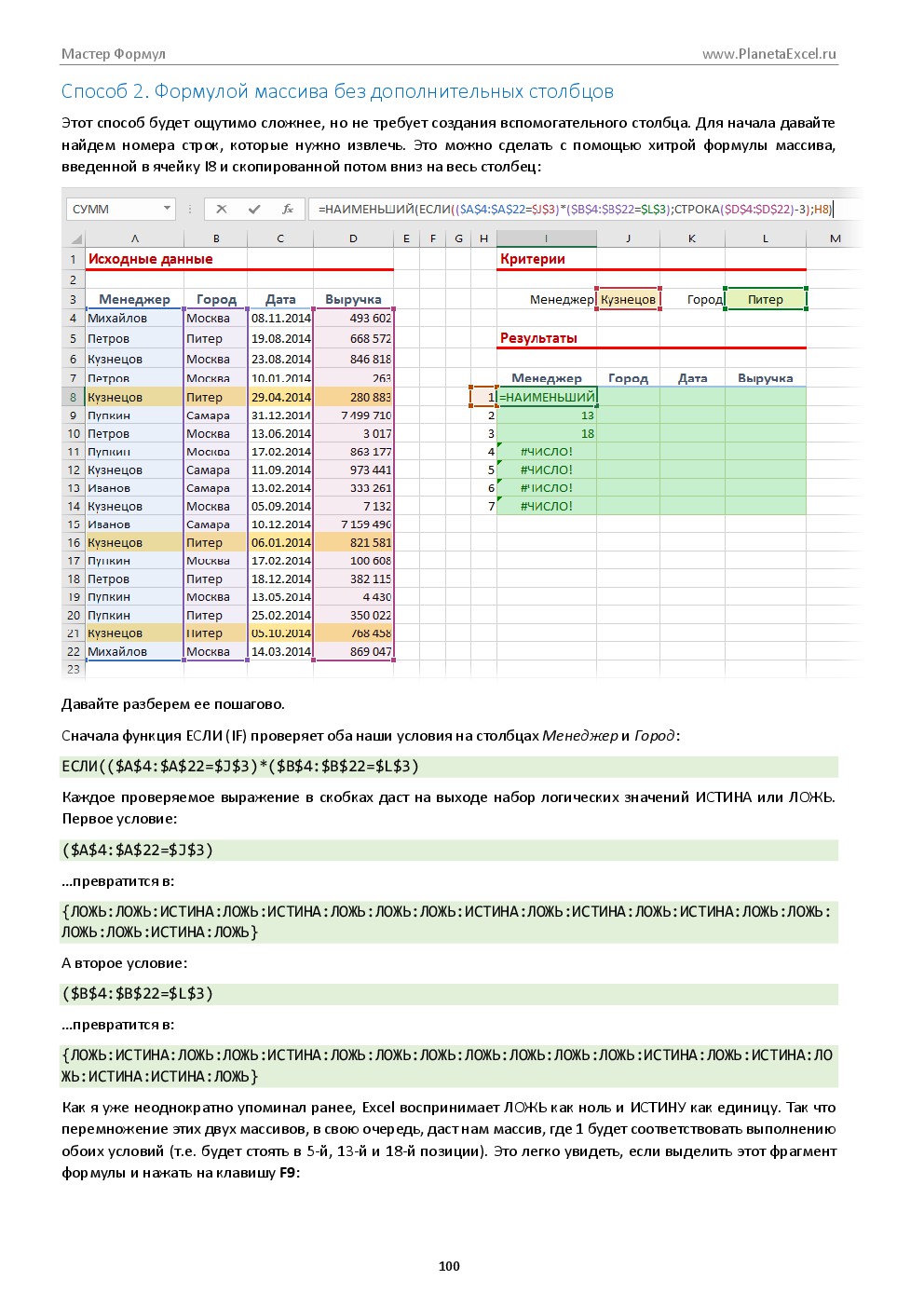Open the Name Box dropdown arrow
The width and height of the screenshot is (924, 1307).
(167, 209)
